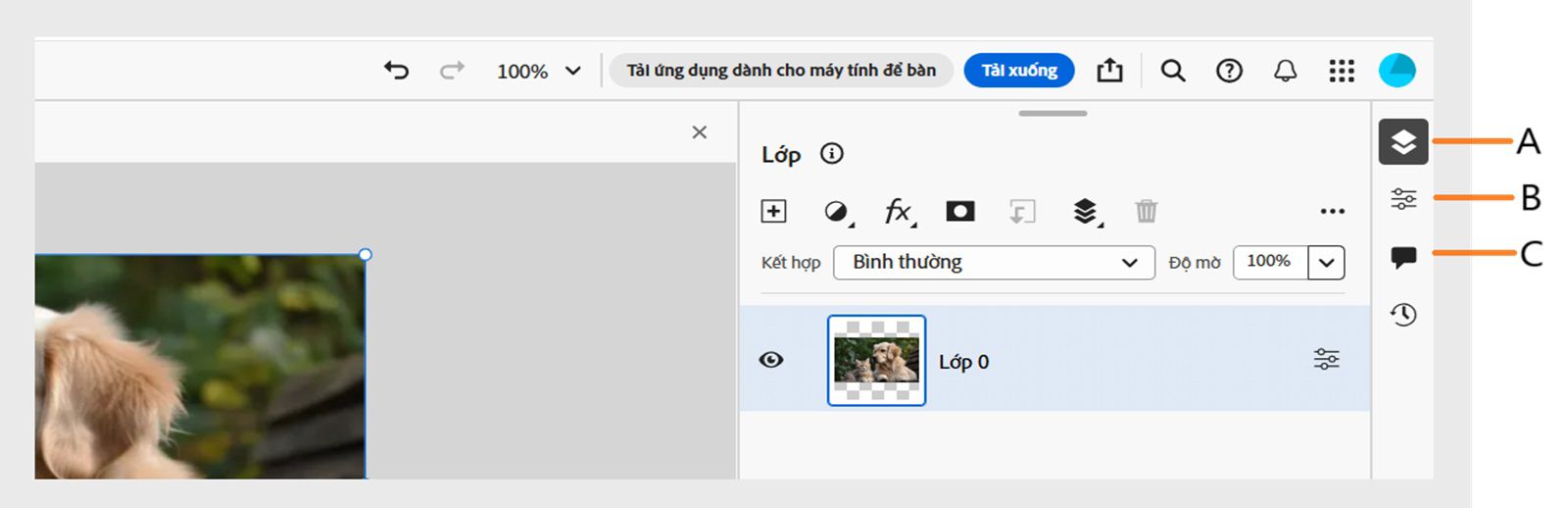The image size is (1568, 508).
Task: Click the add new layer icon
Action: coord(773,211)
